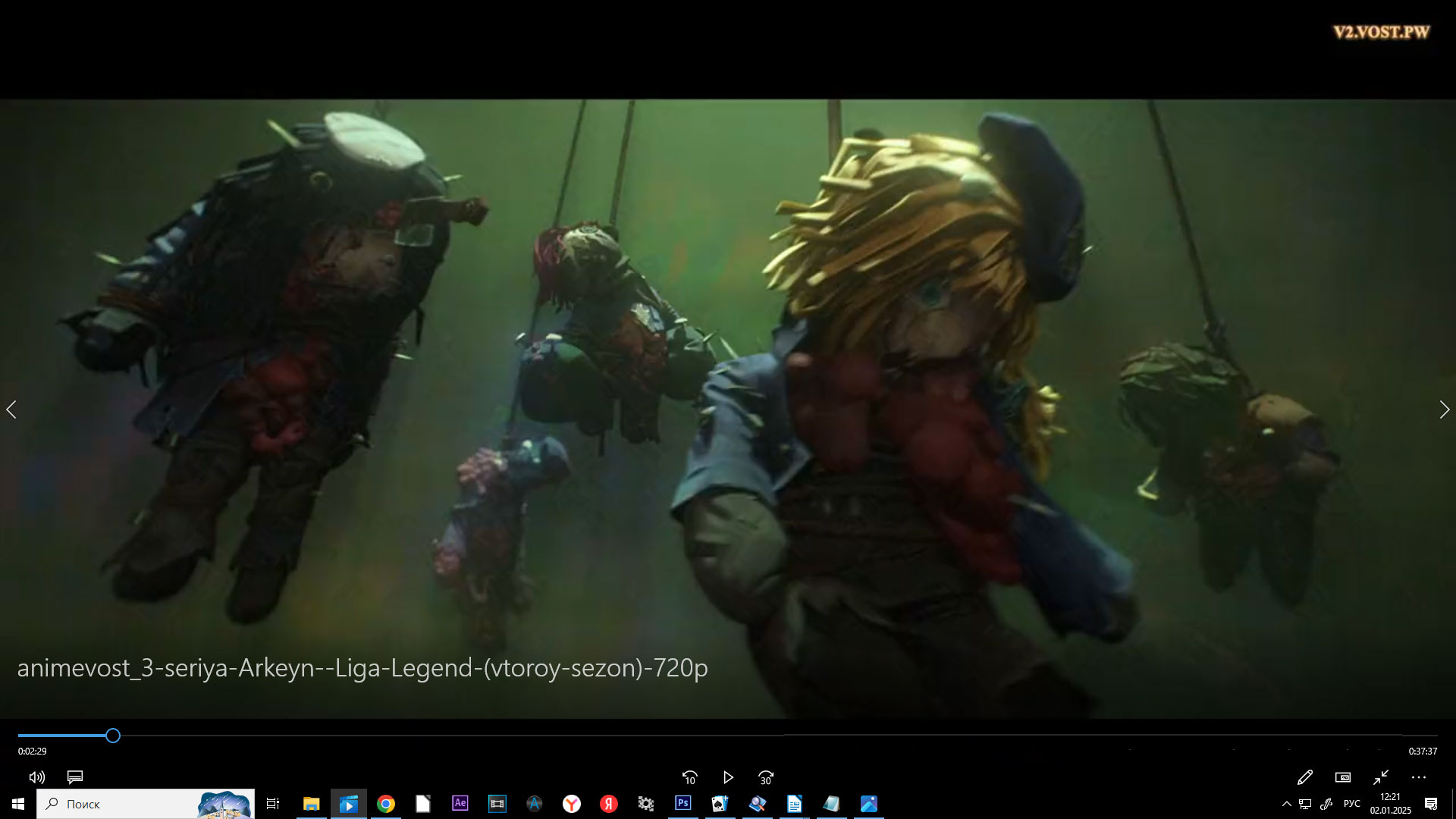
Task: Open LibreOffice Writer document on taskbar
Action: [795, 804]
